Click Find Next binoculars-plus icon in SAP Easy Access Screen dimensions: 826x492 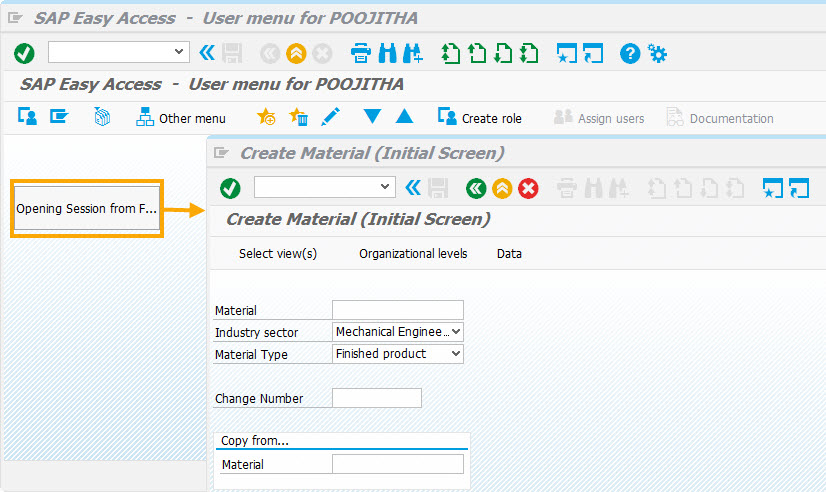click(x=413, y=53)
